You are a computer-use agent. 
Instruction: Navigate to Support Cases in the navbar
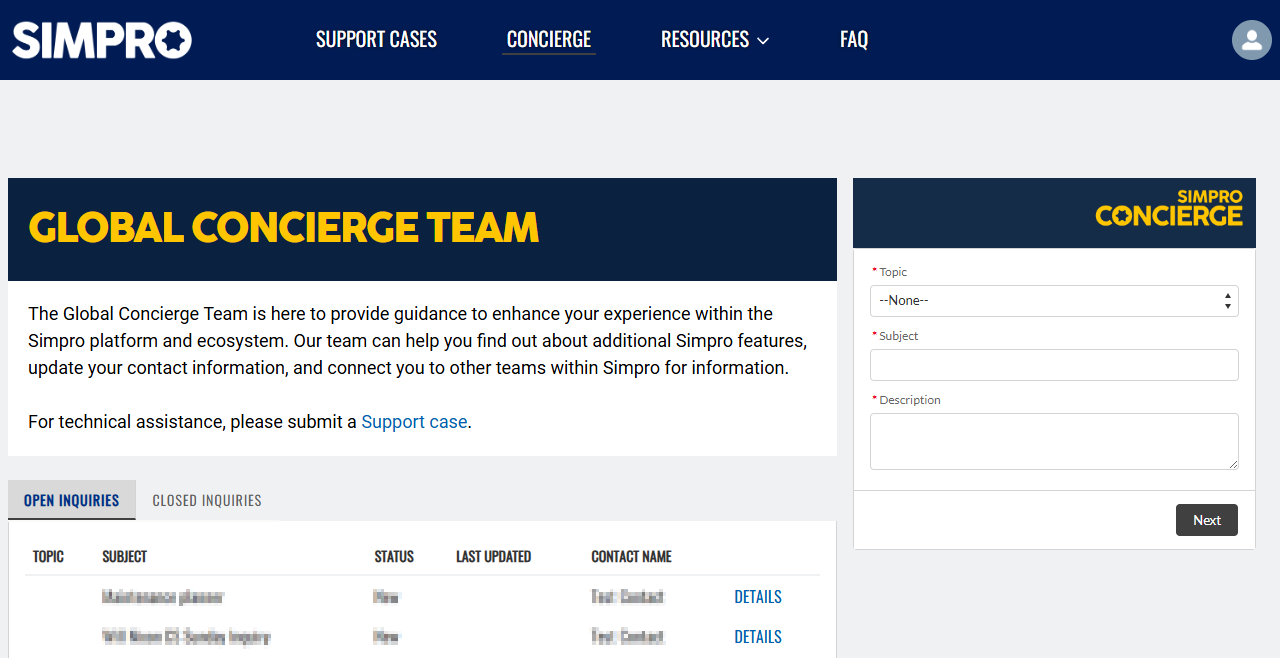point(376,39)
